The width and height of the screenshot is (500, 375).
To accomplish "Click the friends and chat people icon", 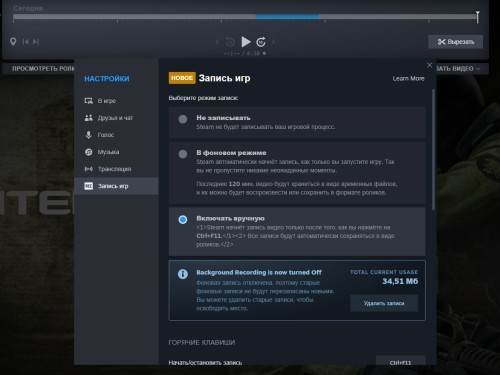I will (x=89, y=118).
